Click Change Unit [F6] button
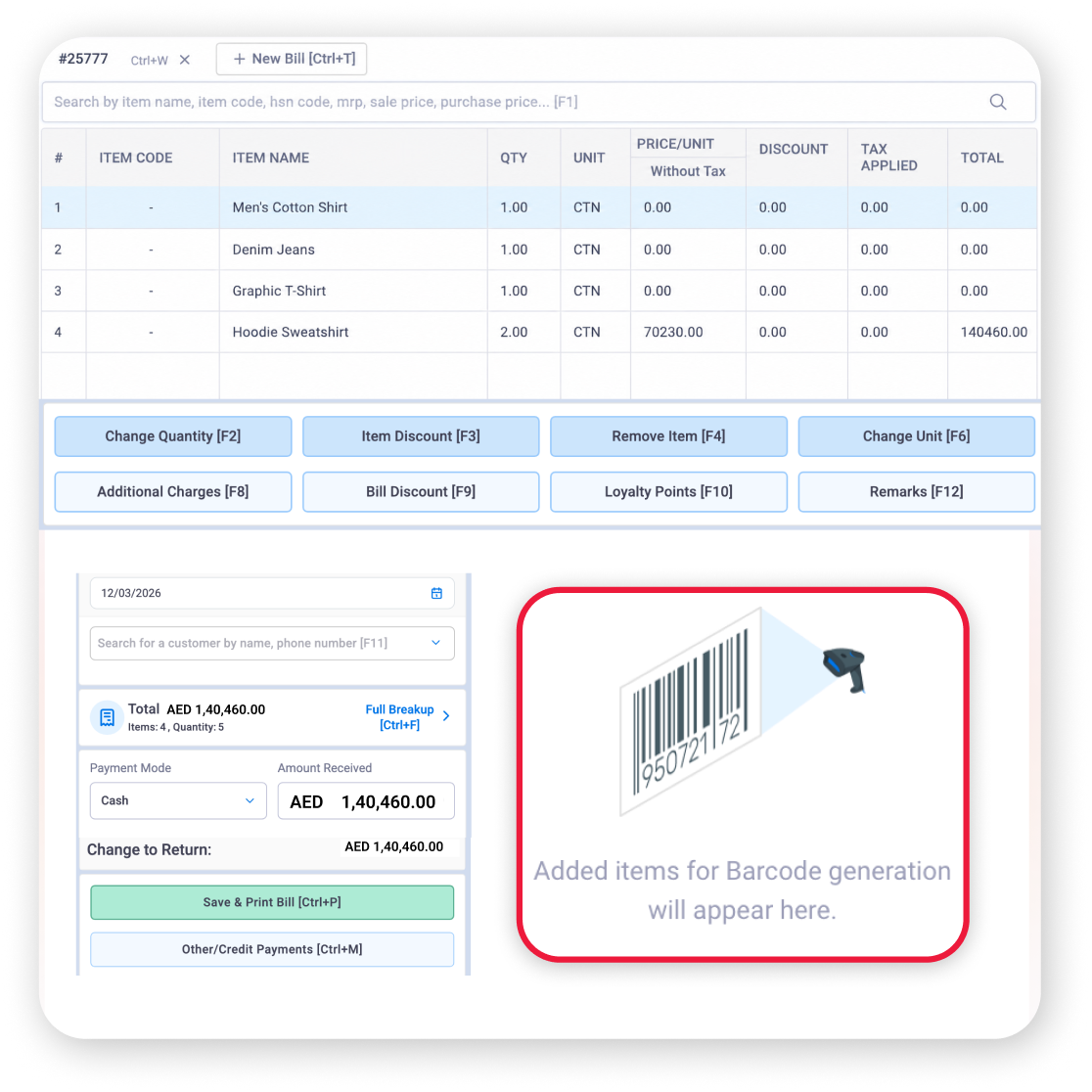The height and width of the screenshot is (1092, 1092). pyautogui.click(x=917, y=436)
